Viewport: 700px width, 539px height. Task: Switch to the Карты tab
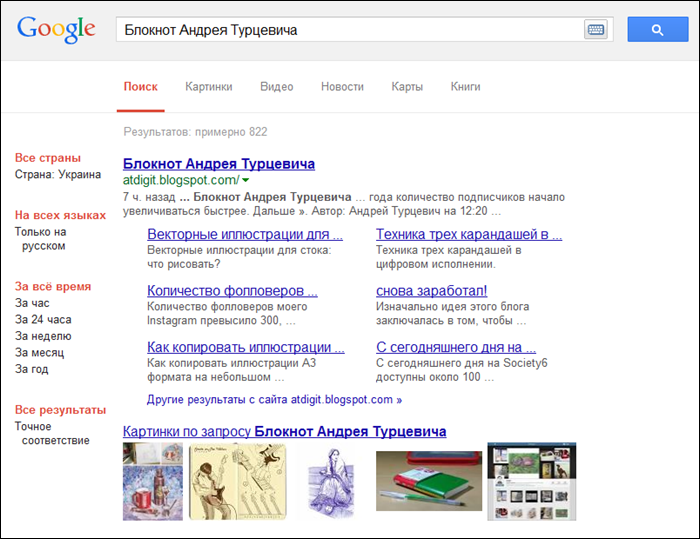coord(407,87)
